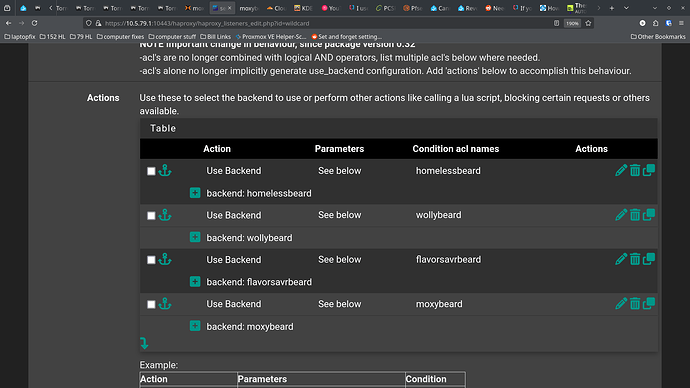
Task: Bookmark this page with the star icon
Action: 588,23
